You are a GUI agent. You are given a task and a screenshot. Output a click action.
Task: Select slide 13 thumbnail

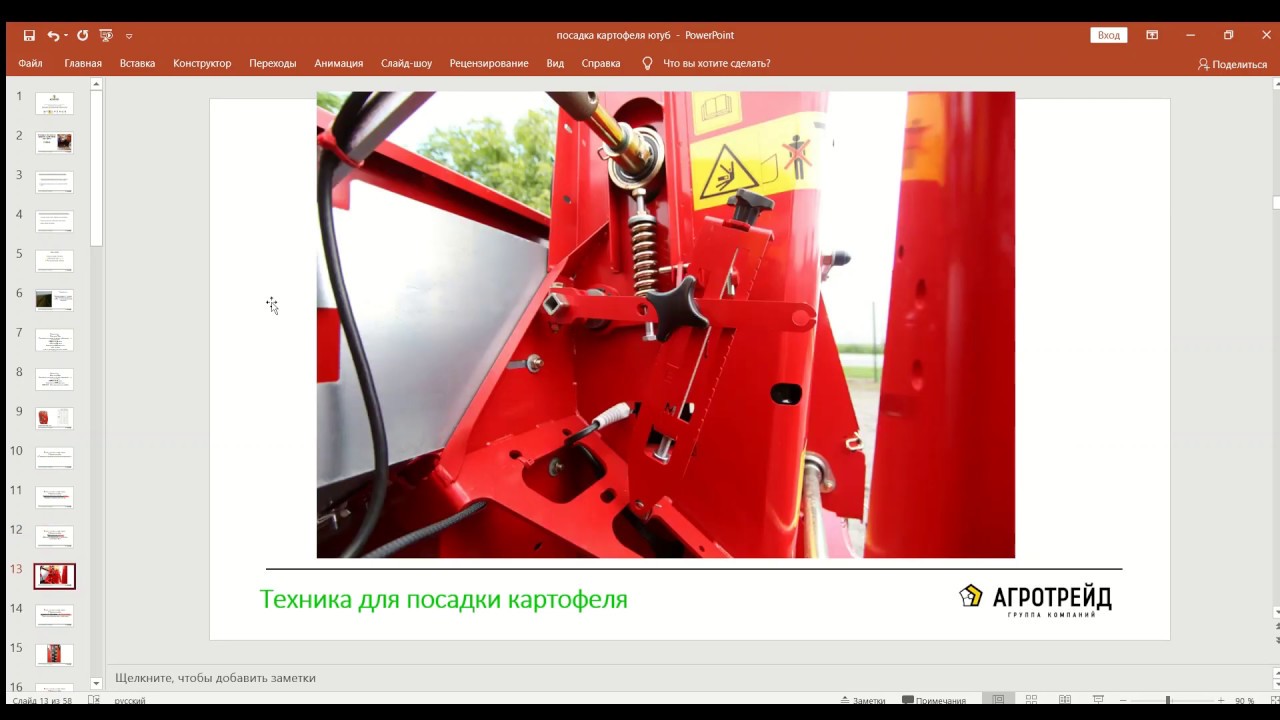[54, 576]
